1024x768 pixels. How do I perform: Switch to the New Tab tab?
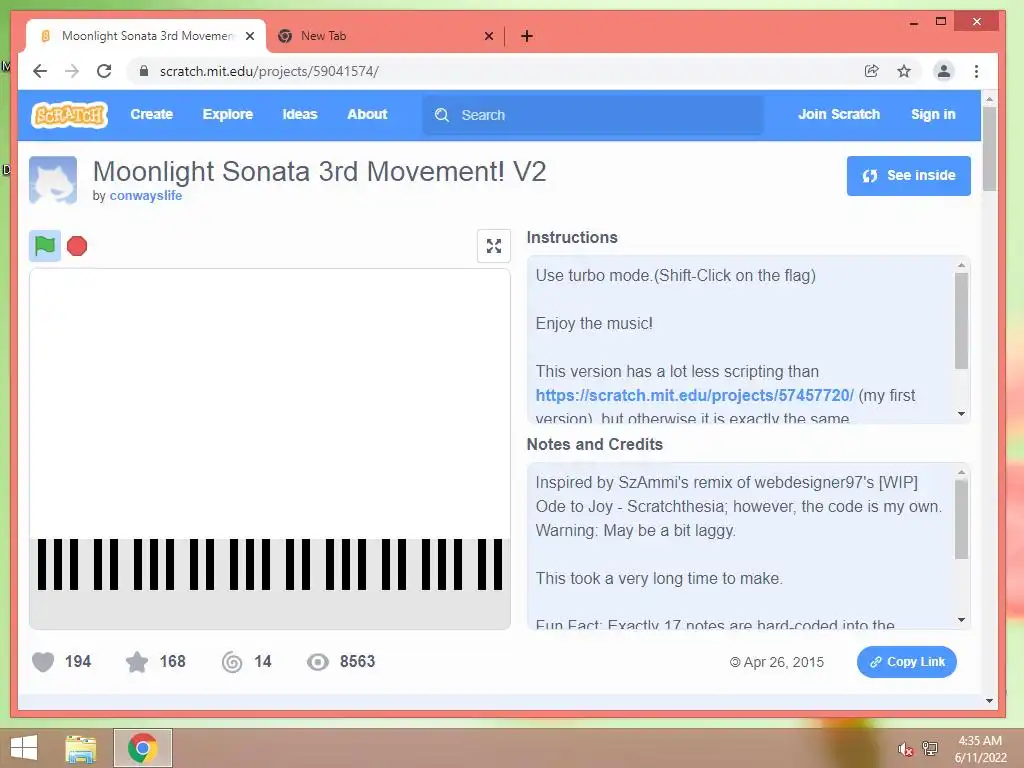pos(385,36)
